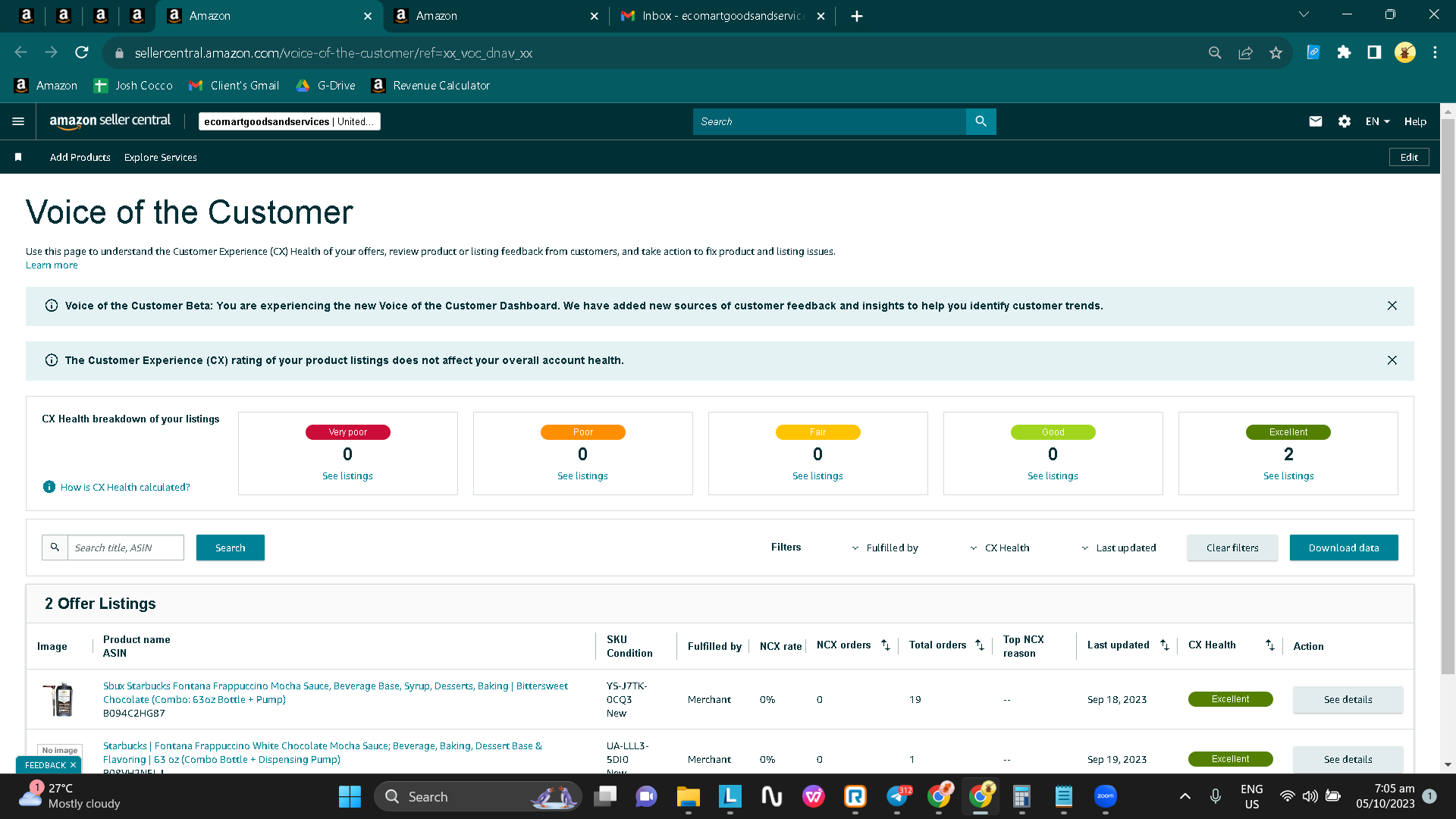1456x819 pixels.
Task: Click the Download data button
Action: point(1344,548)
